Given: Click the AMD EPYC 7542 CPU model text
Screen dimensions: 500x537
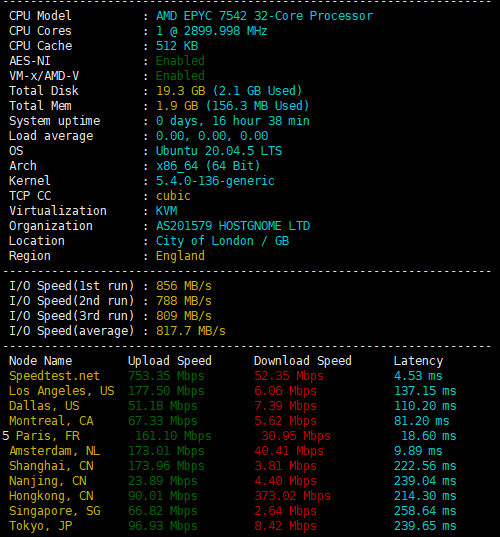Looking at the screenshot, I should pyautogui.click(x=264, y=16).
